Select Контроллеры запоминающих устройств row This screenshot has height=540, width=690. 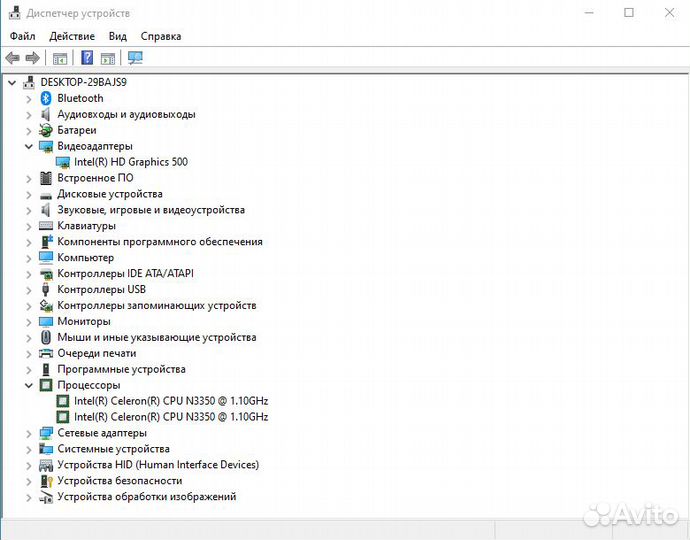(x=157, y=305)
